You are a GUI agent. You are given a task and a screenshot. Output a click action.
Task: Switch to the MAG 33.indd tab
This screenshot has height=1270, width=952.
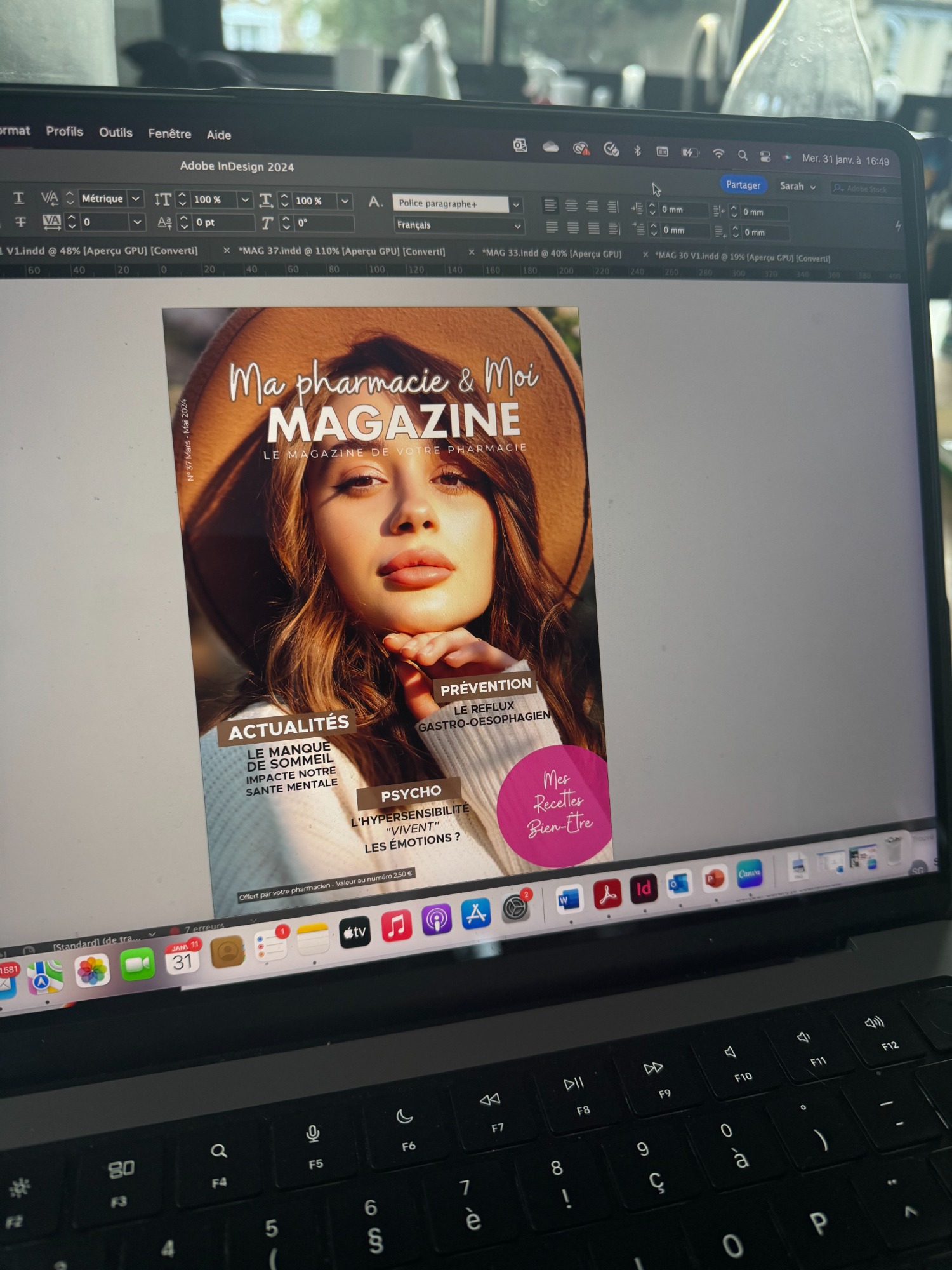[551, 254]
